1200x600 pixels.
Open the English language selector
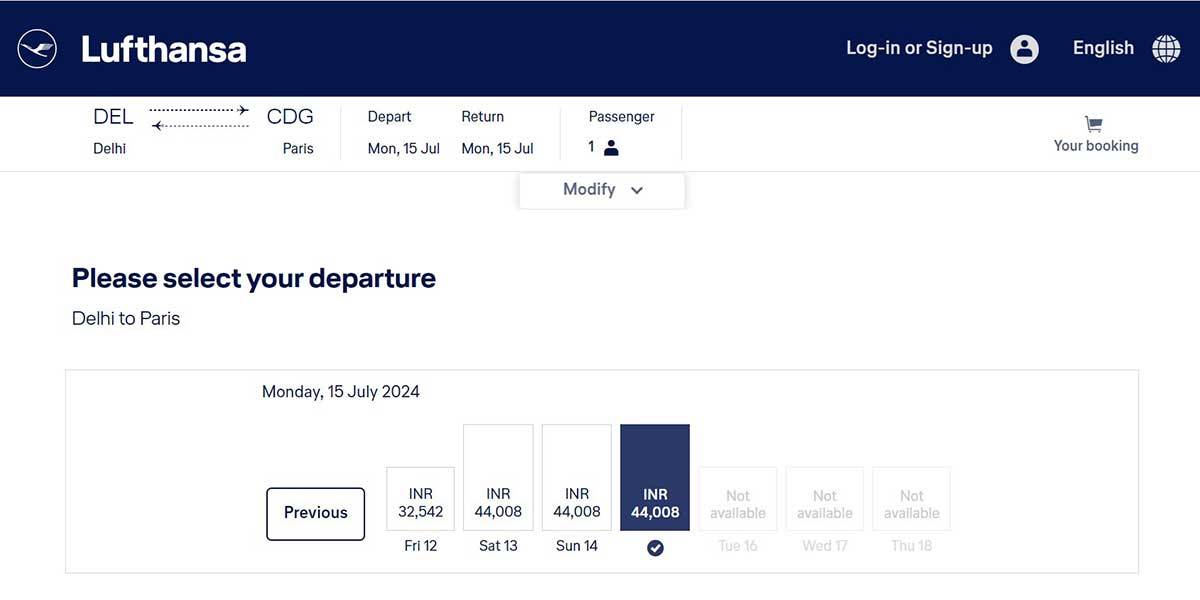[x=1102, y=47]
